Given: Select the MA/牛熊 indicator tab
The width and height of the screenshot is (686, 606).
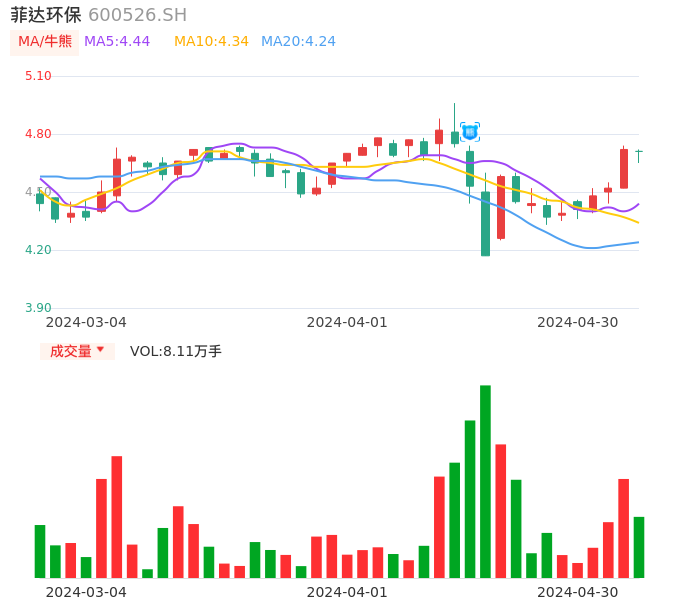Looking at the screenshot, I should tap(45, 42).
